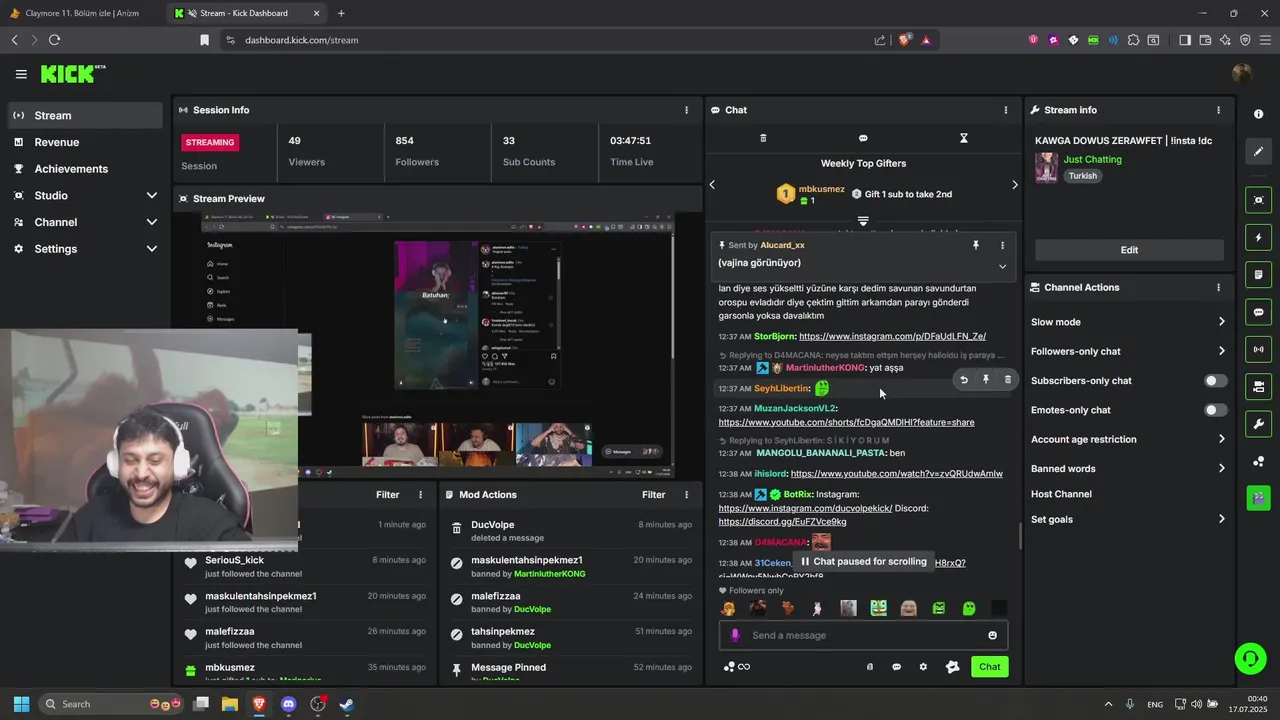Image resolution: width=1280 pixels, height=720 pixels.
Task: Click the hourglass icon in chat toolbar
Action: (x=964, y=138)
